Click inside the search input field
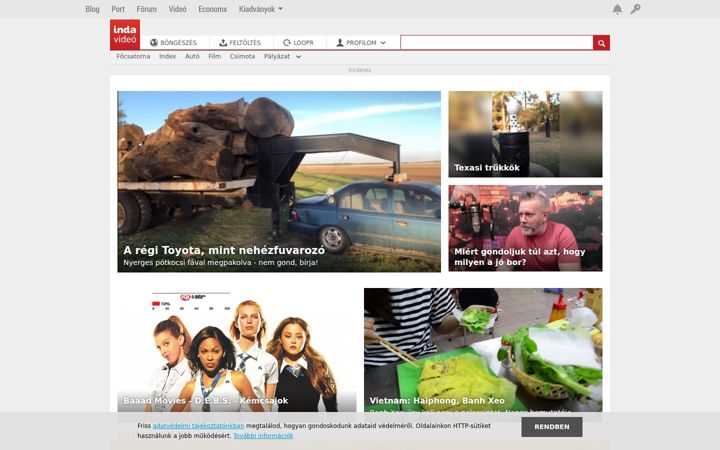Viewport: 720px width, 450px height. click(496, 43)
